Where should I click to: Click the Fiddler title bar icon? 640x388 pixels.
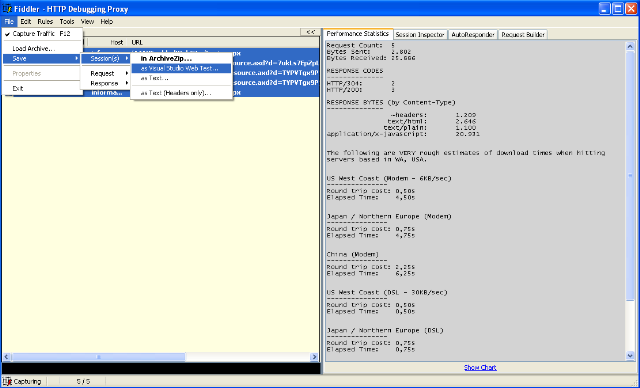(x=7, y=9)
